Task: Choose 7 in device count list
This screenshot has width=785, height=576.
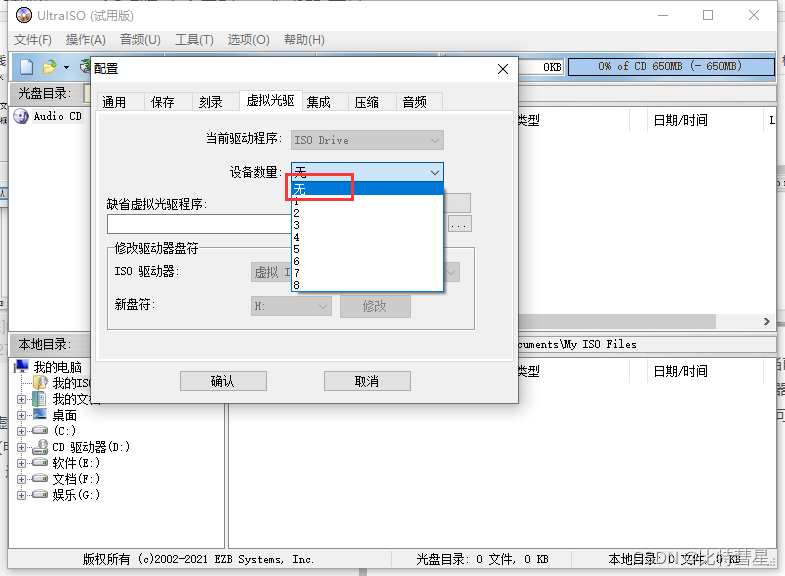Action: click(367, 273)
